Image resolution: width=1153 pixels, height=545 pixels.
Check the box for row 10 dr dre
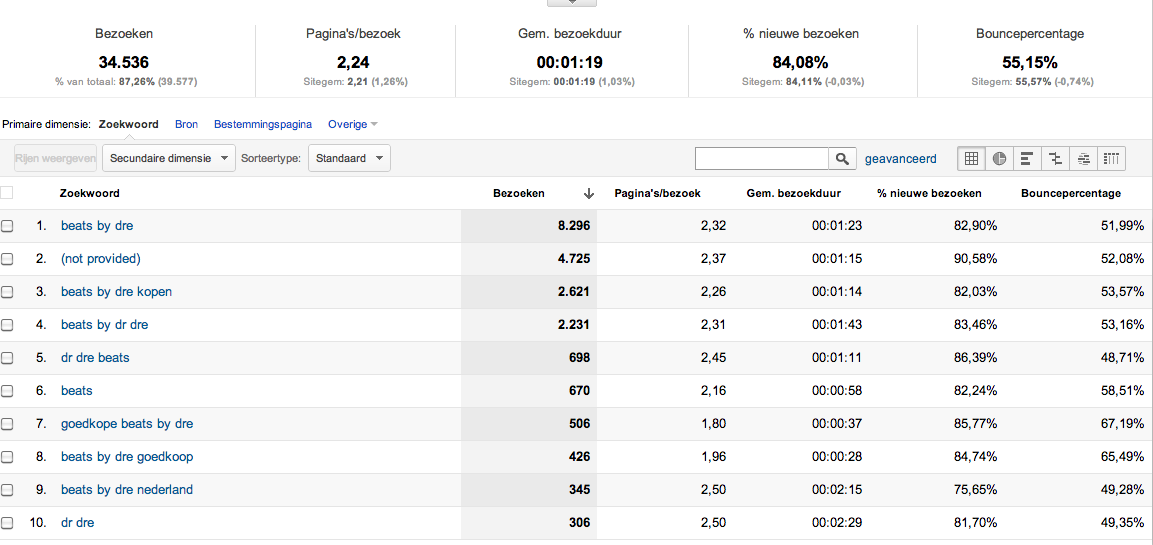7,523
